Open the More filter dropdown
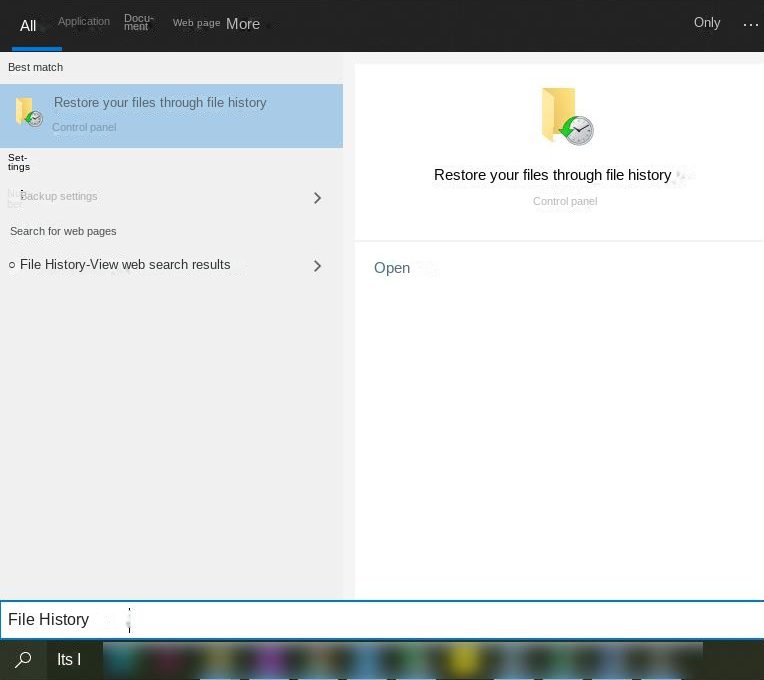 point(243,24)
